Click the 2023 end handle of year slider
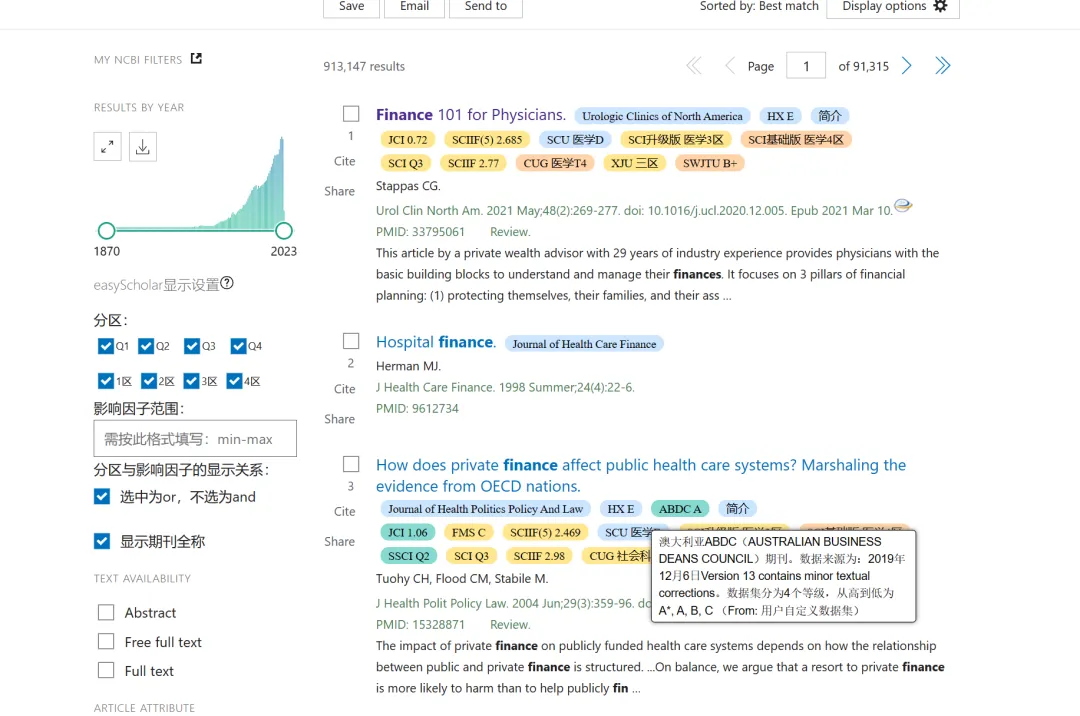The image size is (1080, 716). [x=284, y=231]
